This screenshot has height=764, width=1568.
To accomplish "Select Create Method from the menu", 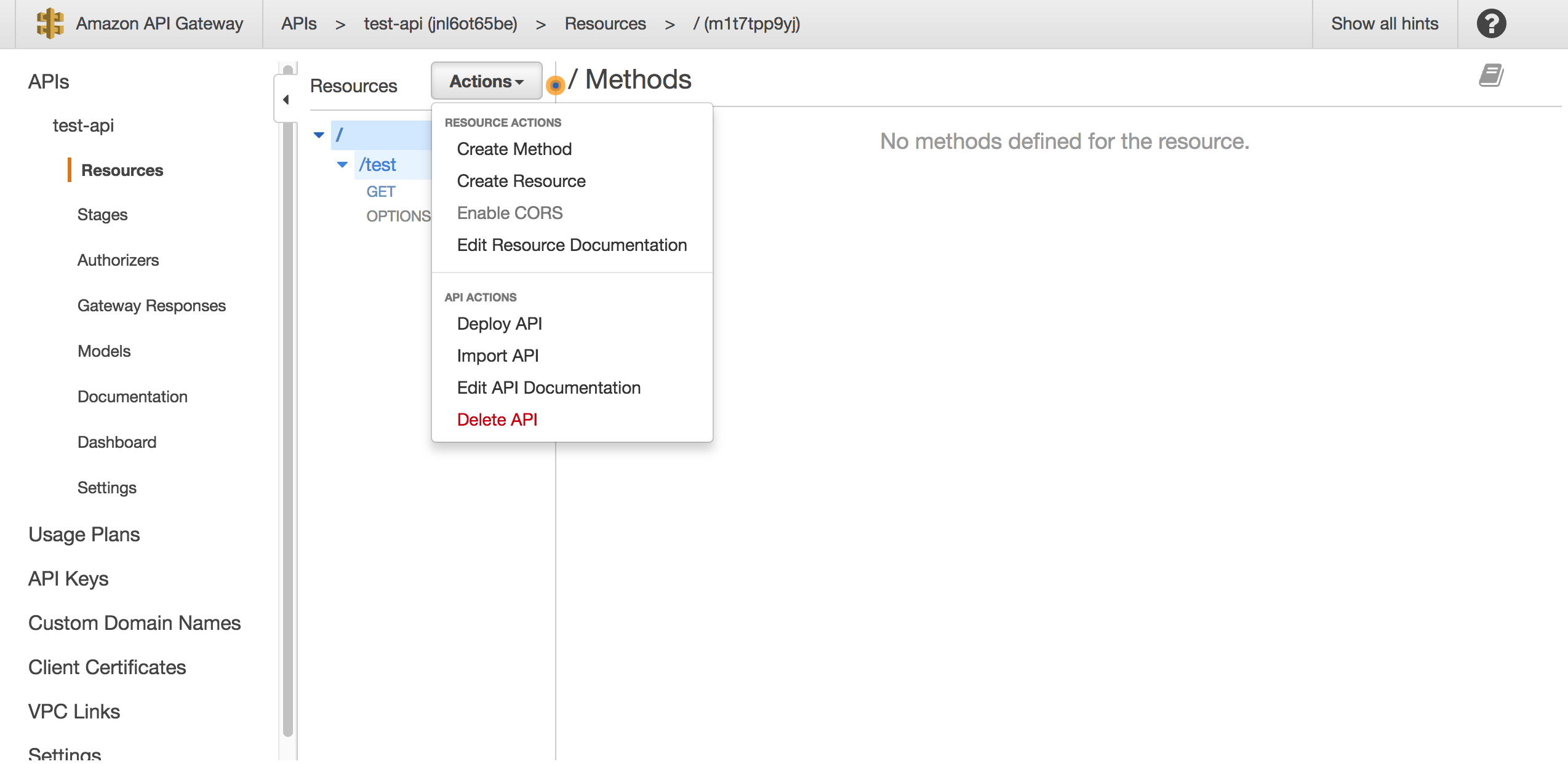I will [x=514, y=148].
